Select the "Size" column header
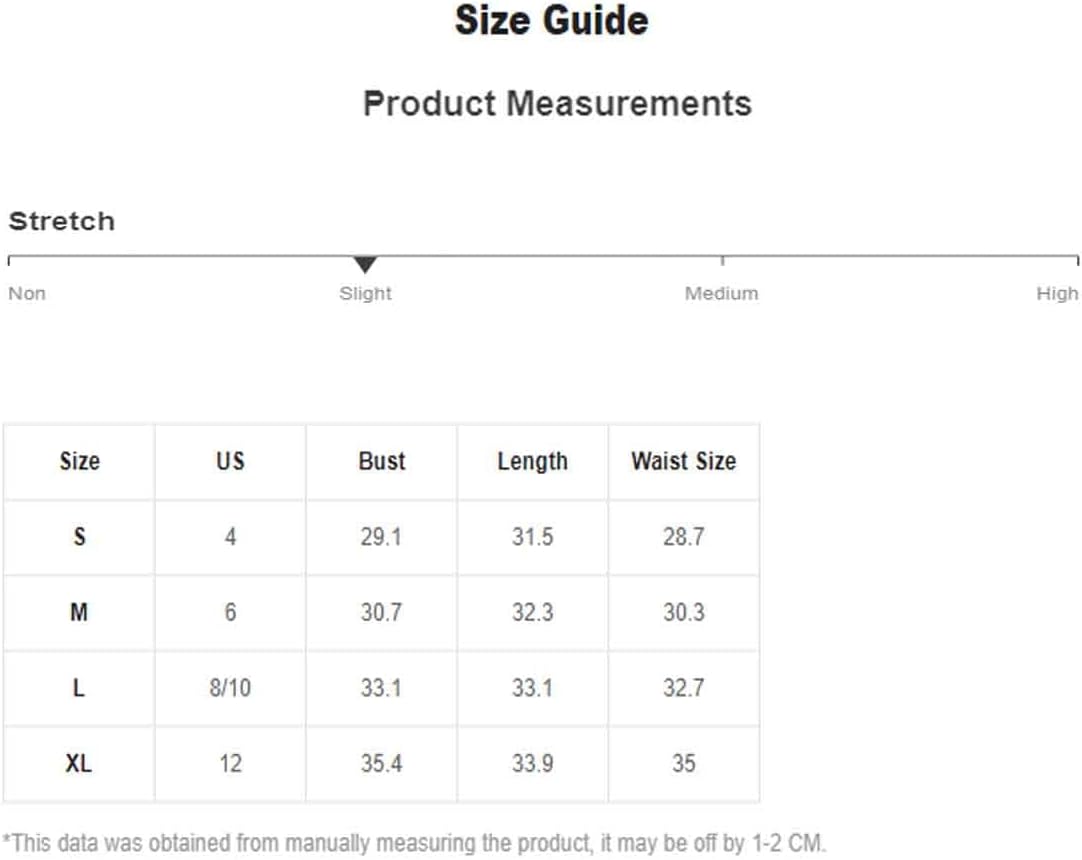Image resolution: width=1082 pixels, height=860 pixels. point(79,461)
